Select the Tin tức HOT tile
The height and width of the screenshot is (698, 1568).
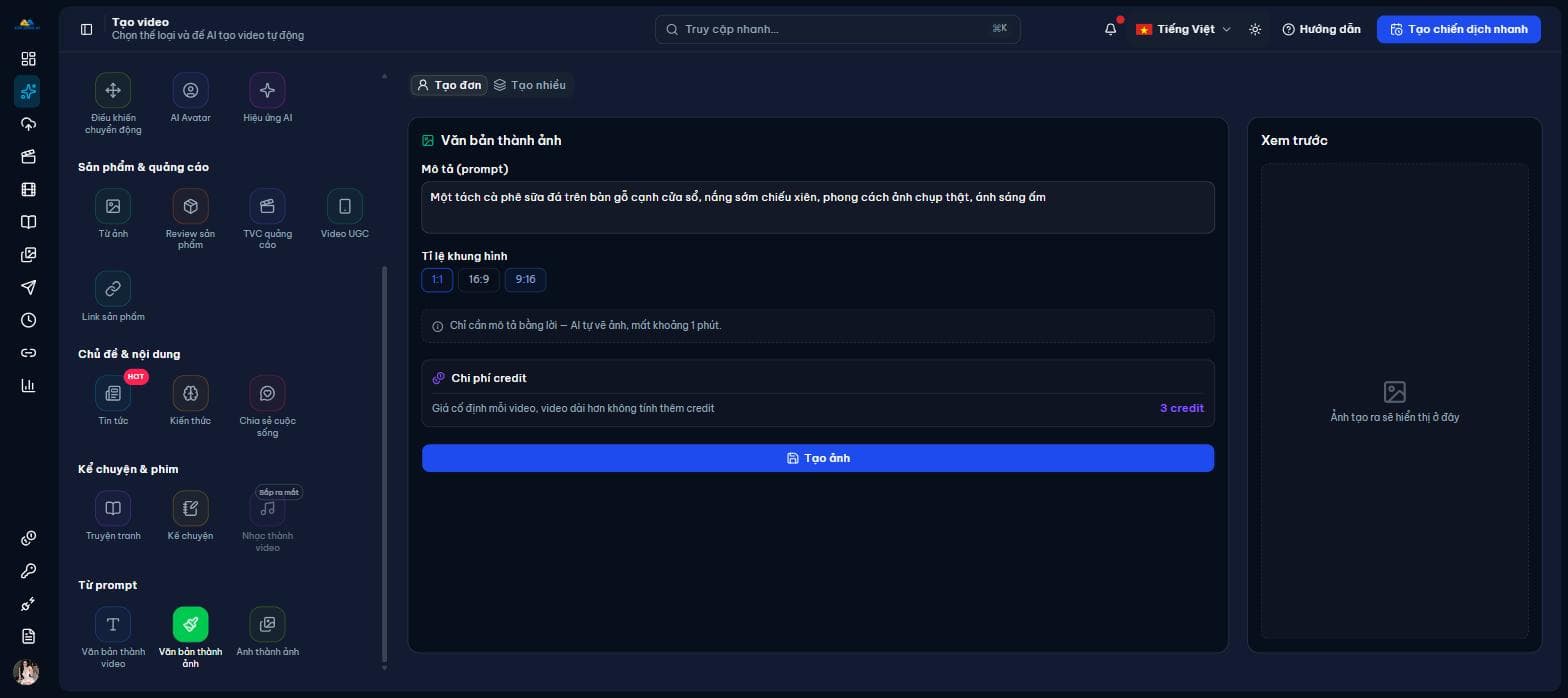point(113,401)
